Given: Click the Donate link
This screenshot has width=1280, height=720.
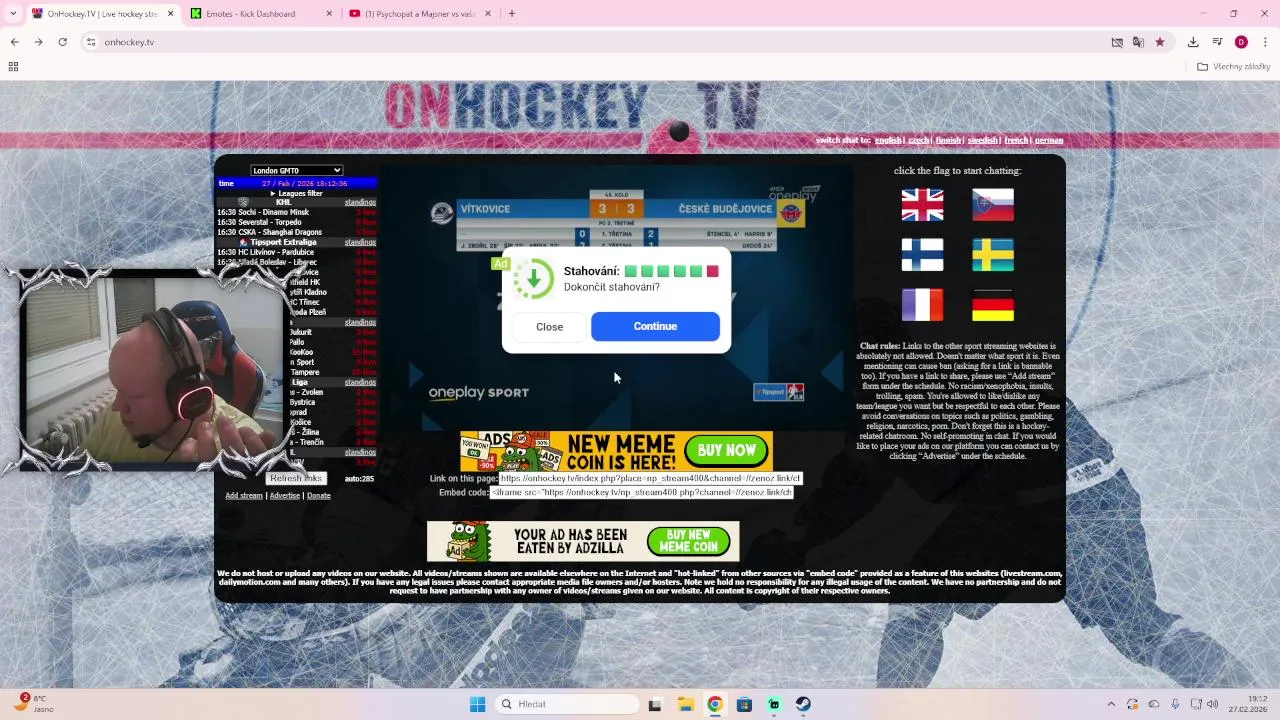Looking at the screenshot, I should 319,496.
